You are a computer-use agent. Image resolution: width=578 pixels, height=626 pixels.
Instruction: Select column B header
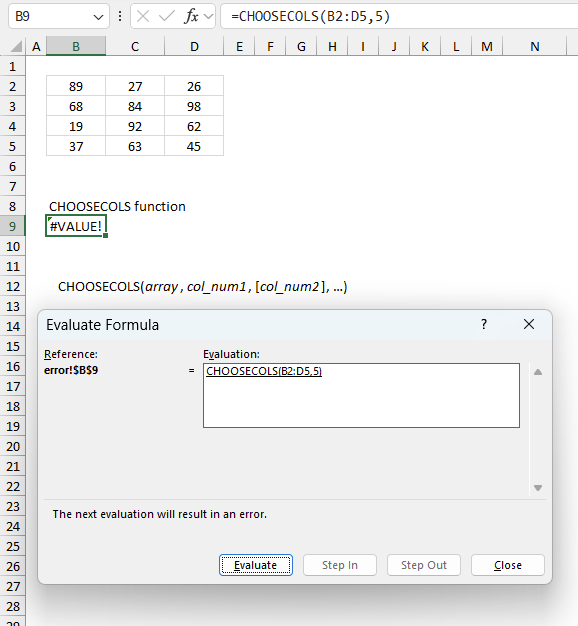click(76, 47)
